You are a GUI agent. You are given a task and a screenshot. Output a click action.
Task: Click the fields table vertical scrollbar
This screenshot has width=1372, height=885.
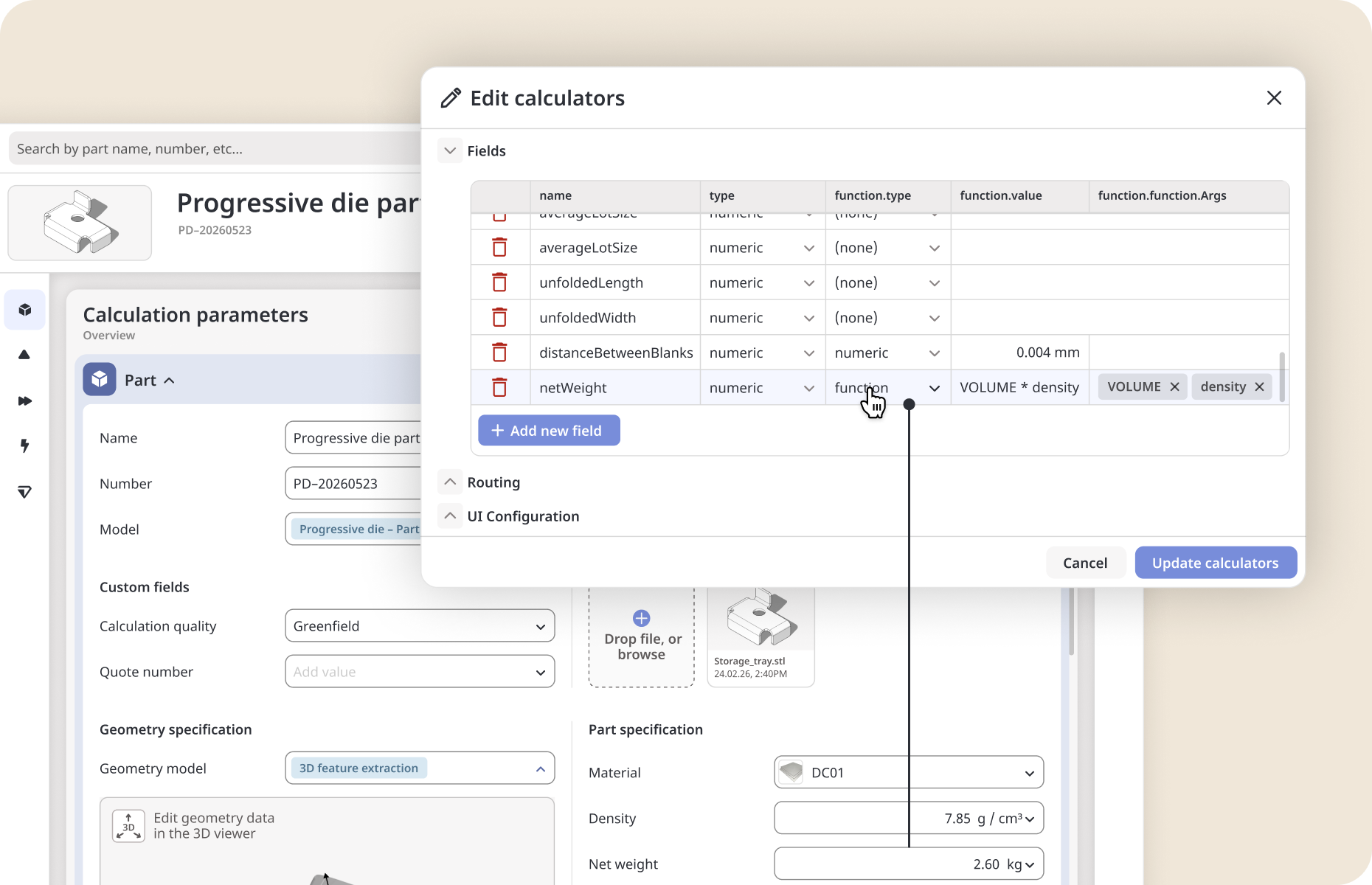pos(1282,377)
